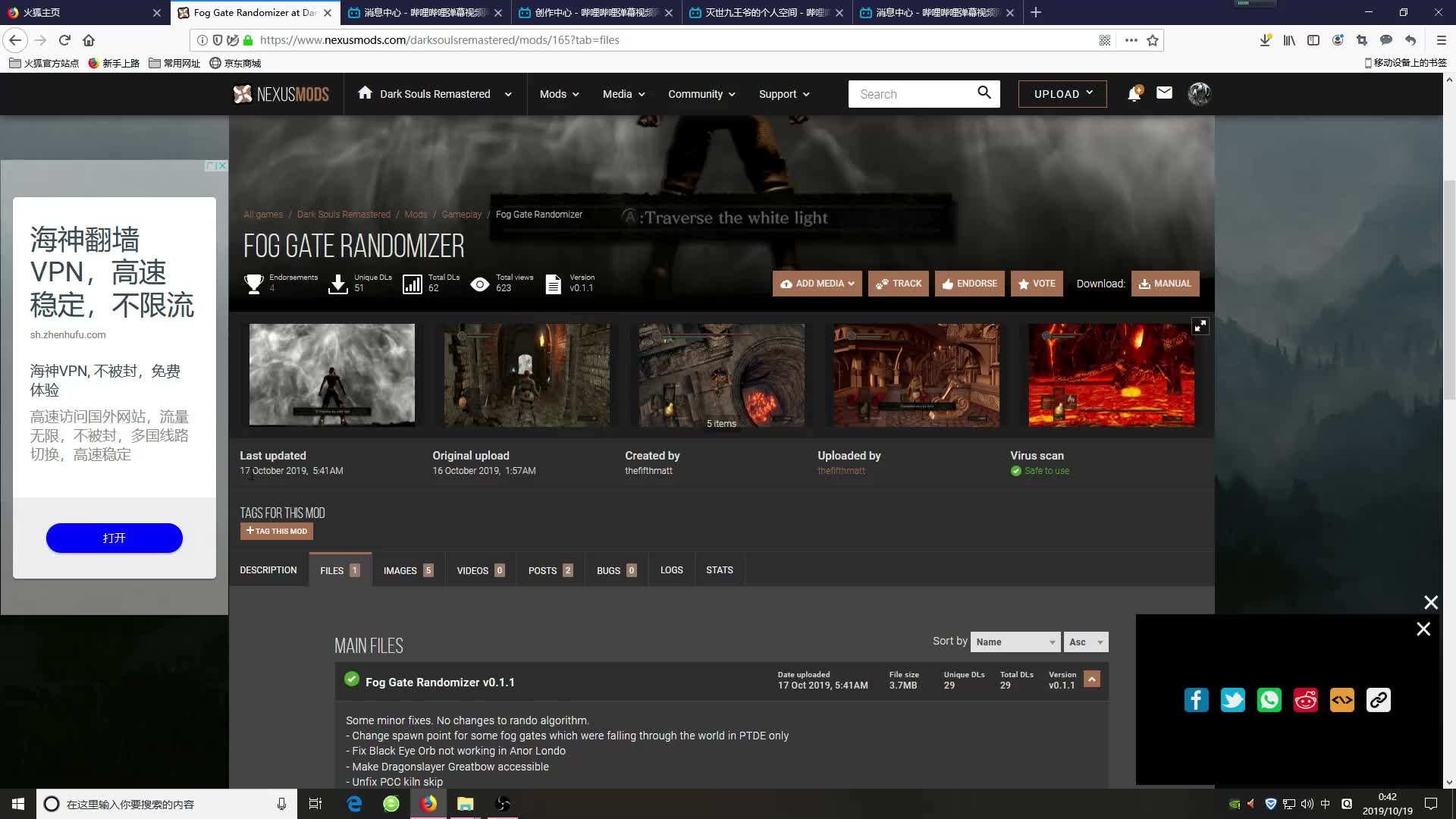The height and width of the screenshot is (819, 1456).
Task: Click the VOTE button
Action: (1037, 284)
